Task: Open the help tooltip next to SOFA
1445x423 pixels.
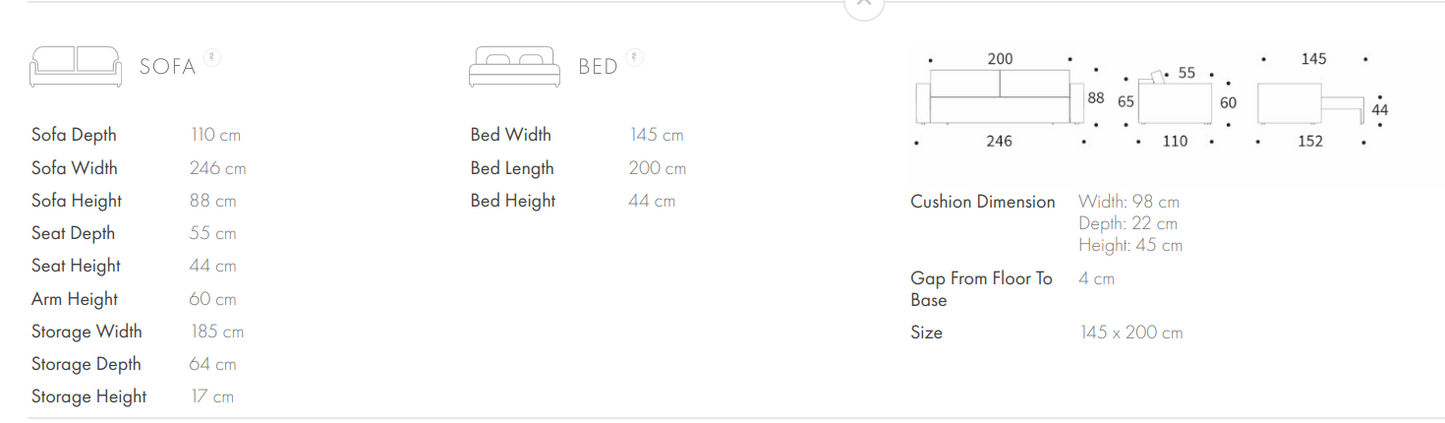Action: 211,57
